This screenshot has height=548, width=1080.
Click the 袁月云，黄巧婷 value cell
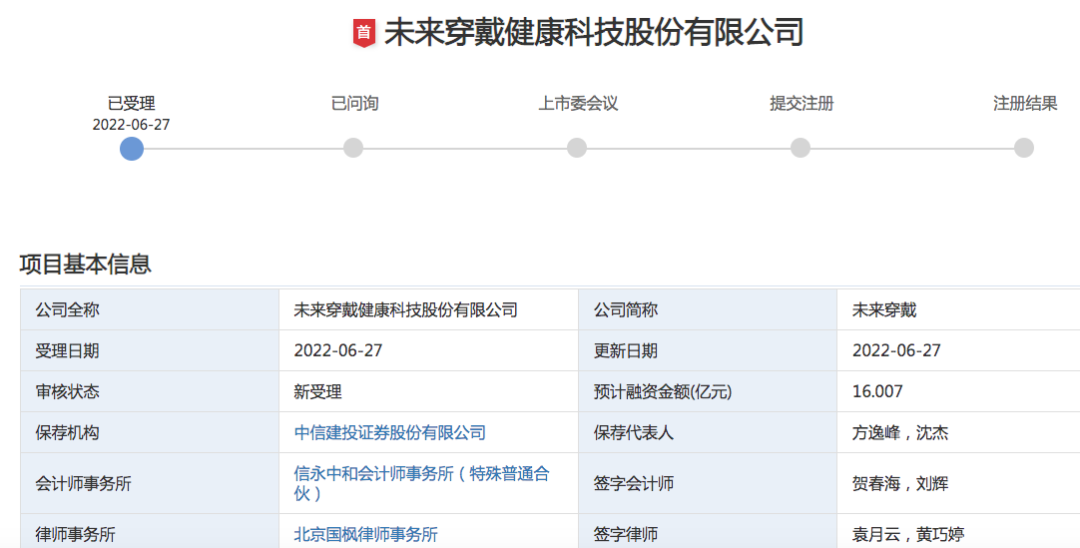click(959, 531)
